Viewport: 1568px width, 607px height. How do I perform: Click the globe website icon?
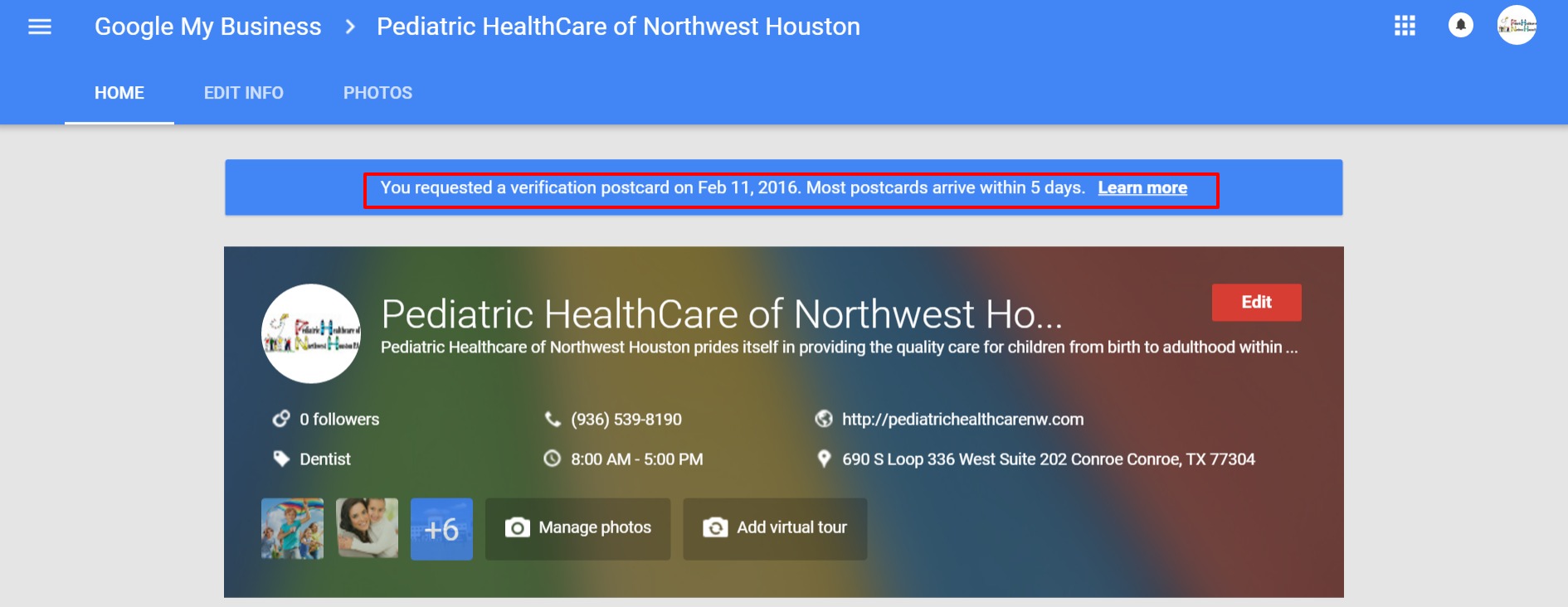824,420
